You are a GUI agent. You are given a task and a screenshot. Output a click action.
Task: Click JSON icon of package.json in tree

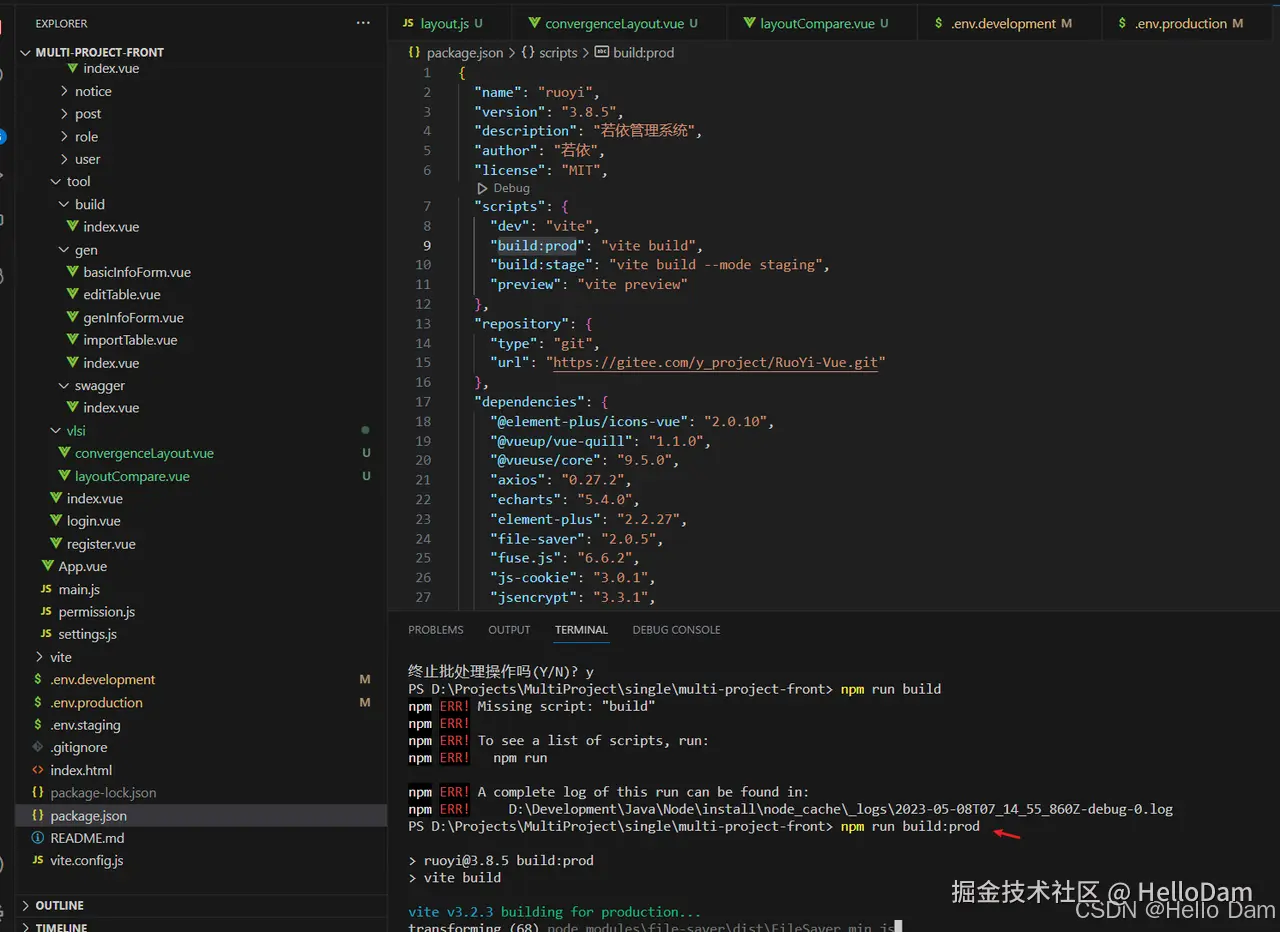tap(38, 815)
